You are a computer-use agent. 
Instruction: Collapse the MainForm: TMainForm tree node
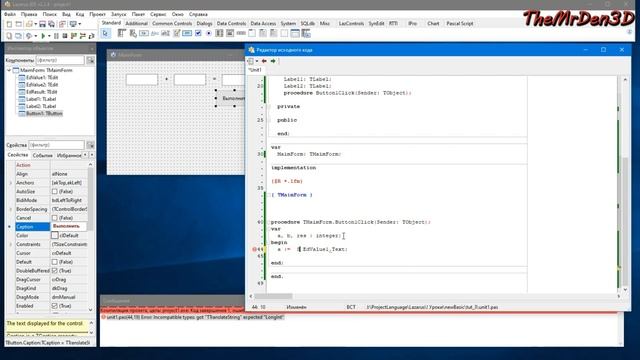point(9,70)
